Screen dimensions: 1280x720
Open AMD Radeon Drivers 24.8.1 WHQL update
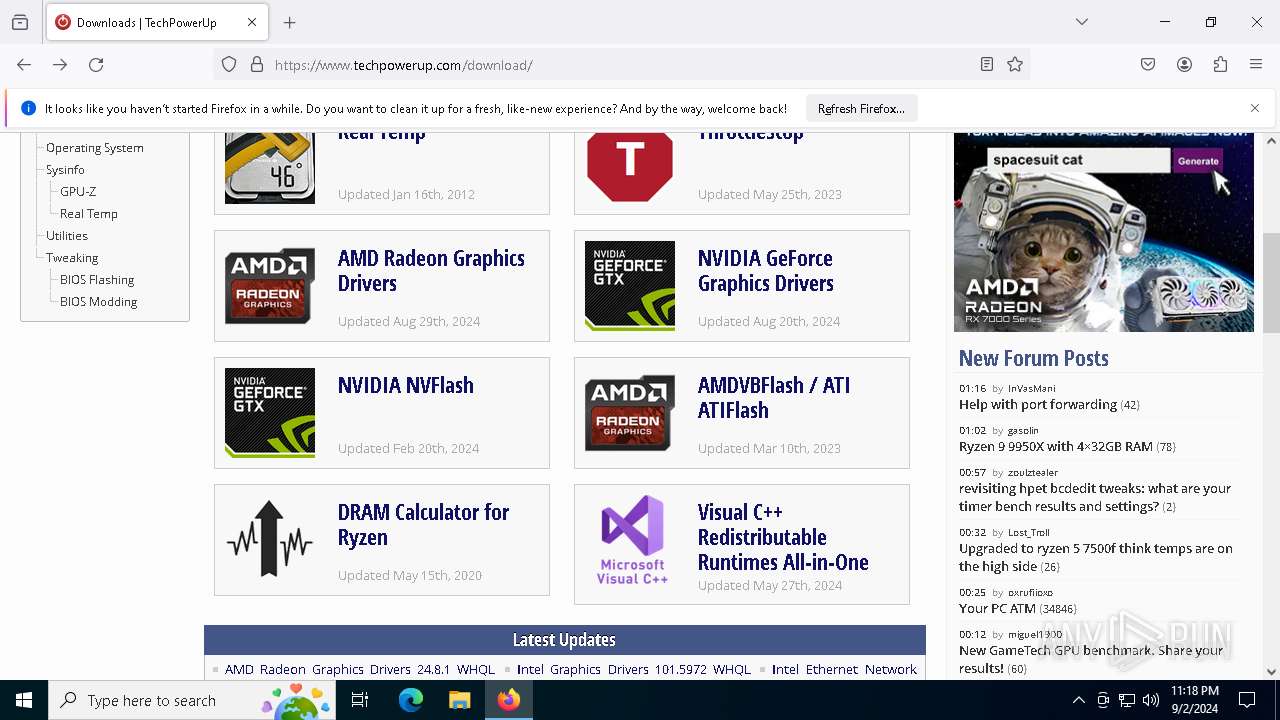[360, 670]
